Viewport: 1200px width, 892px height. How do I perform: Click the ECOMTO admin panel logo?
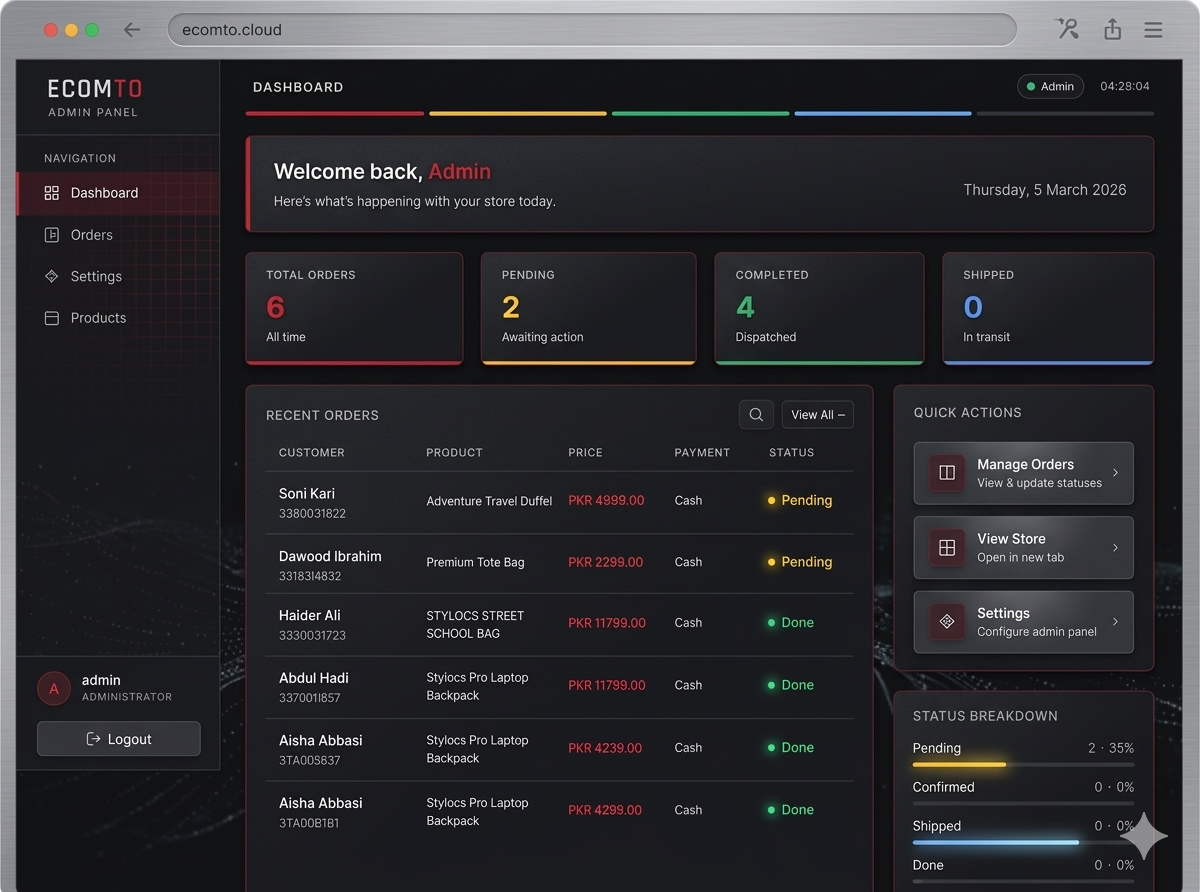95,98
